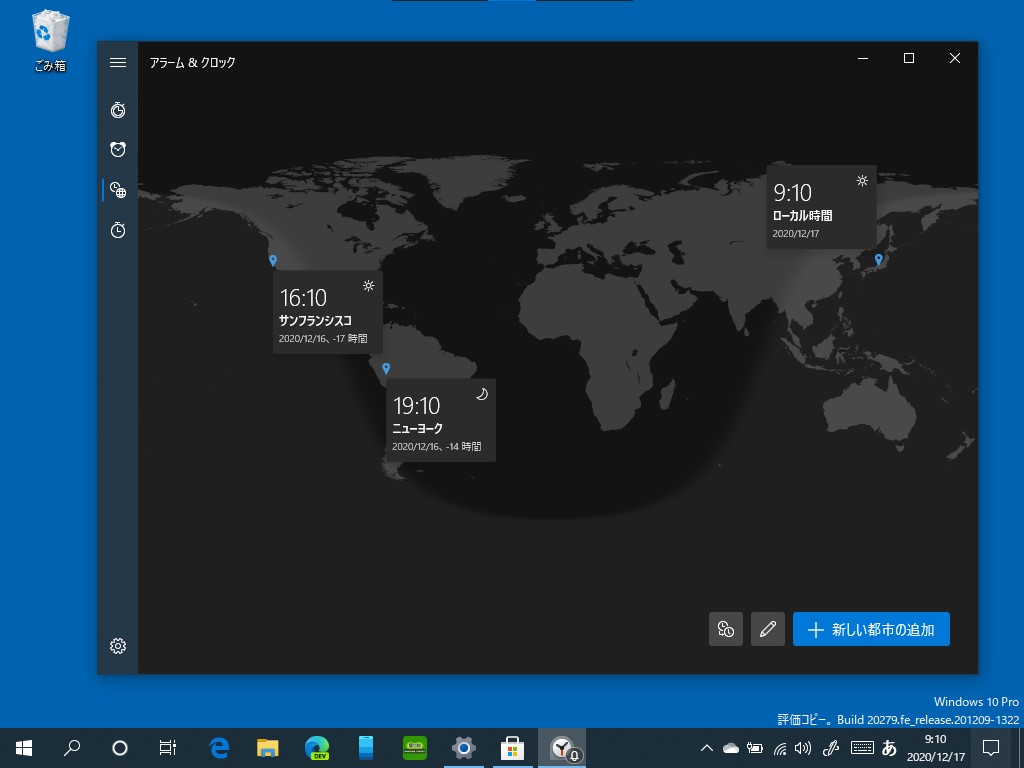Open File Explorer from taskbar
This screenshot has width=1024, height=768.
click(x=268, y=748)
